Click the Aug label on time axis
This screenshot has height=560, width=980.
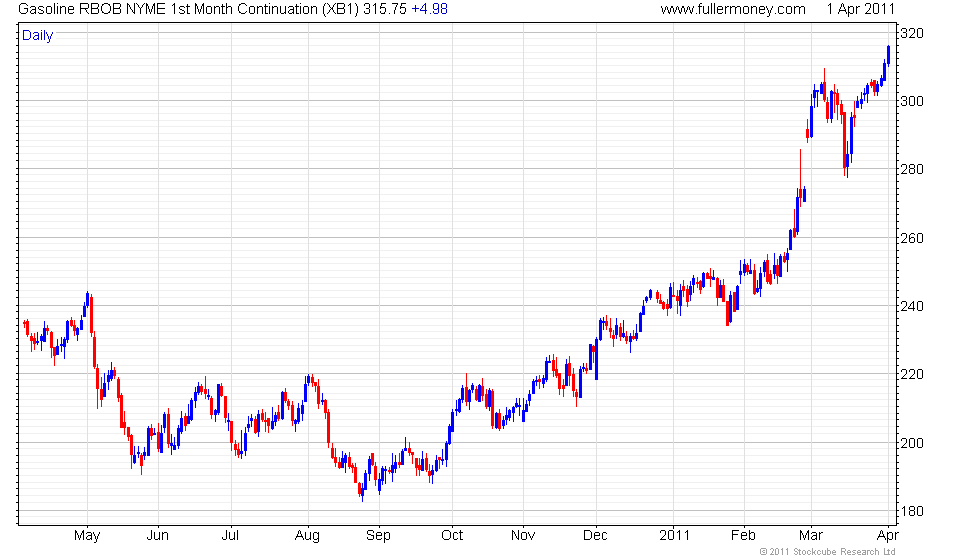coord(308,536)
